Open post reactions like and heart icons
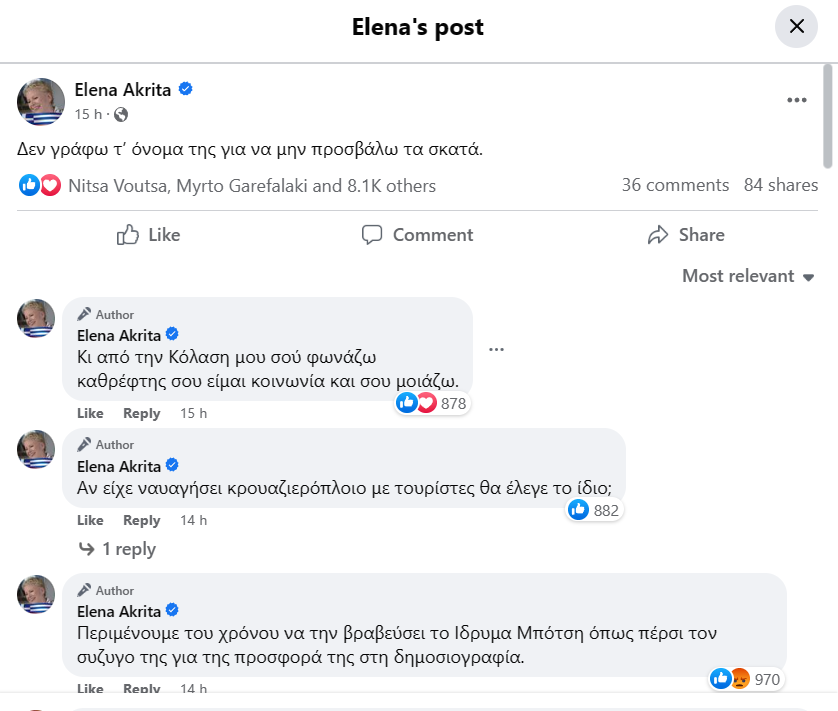Screen dimensions: 838x711 pos(40,185)
